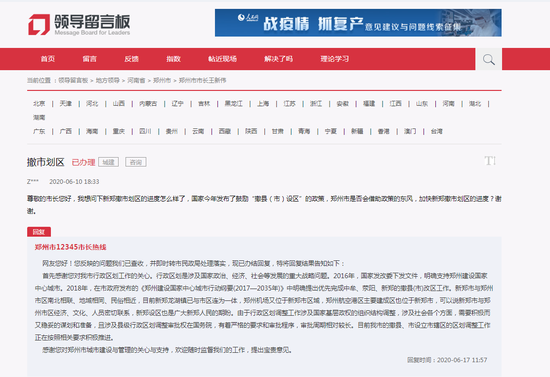Open the search magnifier icon
This screenshot has height=377, width=550.
pos(489,59)
